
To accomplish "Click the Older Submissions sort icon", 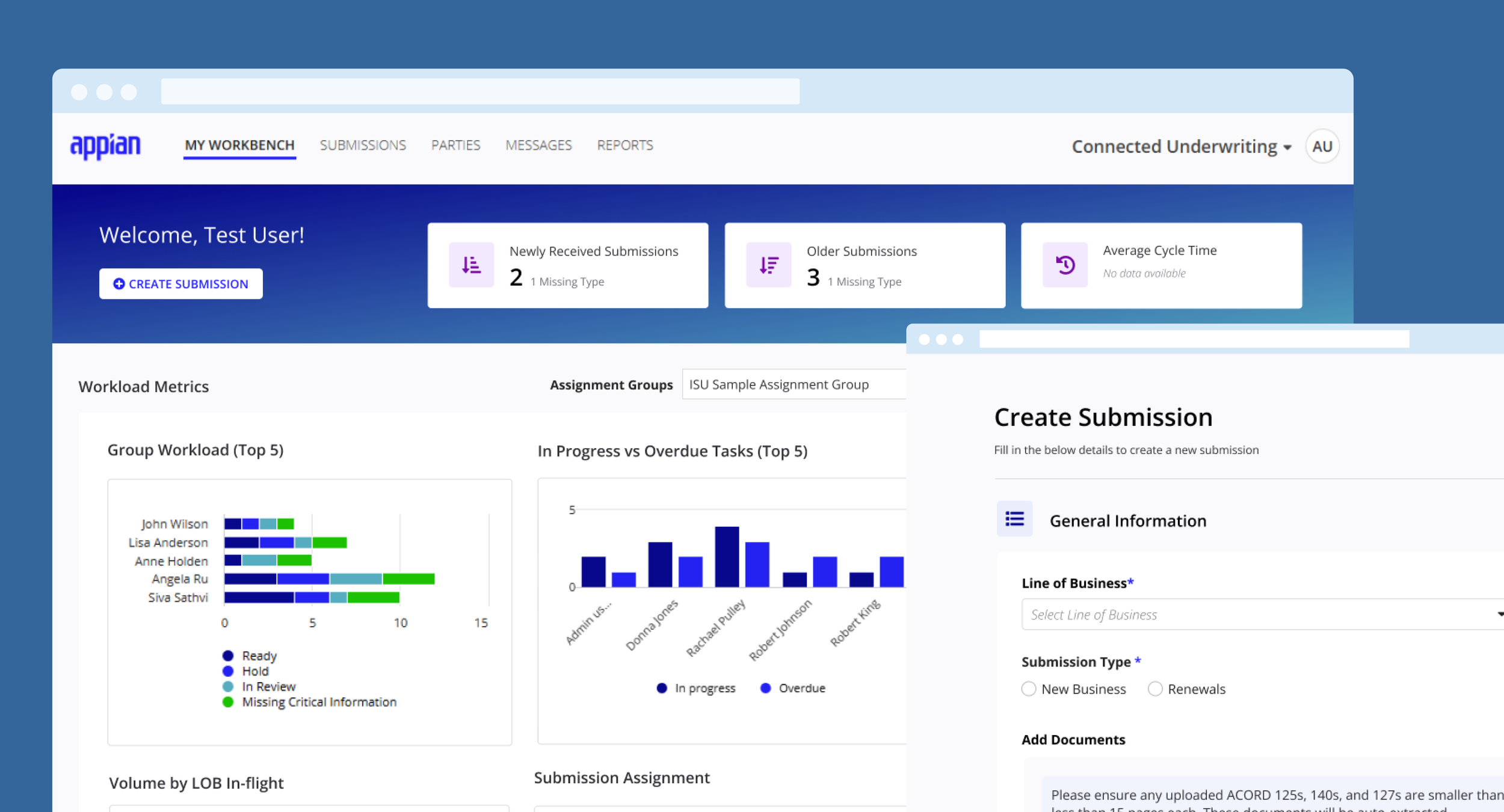I will point(768,265).
